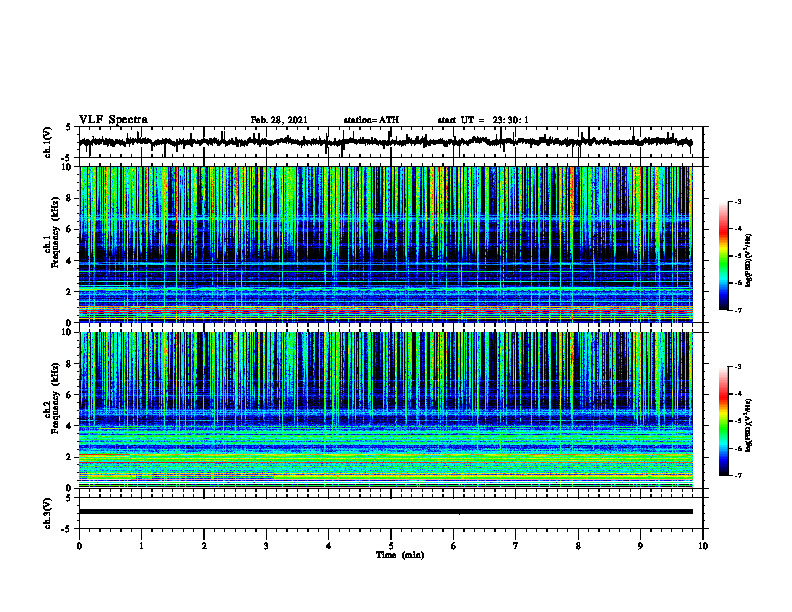Screen dimensions: 792x612
Task: Click the ch.2 spectrogram color scale bar
Action: point(723,421)
